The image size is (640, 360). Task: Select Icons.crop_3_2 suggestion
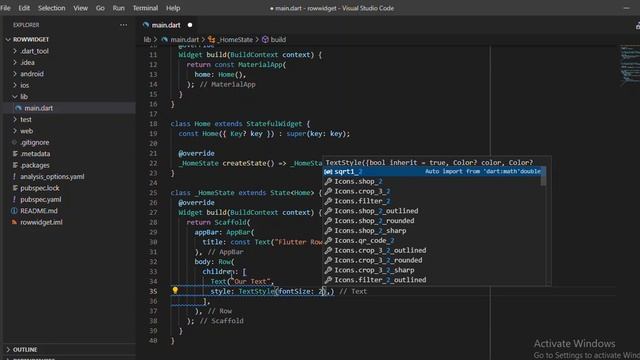[x=433, y=191]
